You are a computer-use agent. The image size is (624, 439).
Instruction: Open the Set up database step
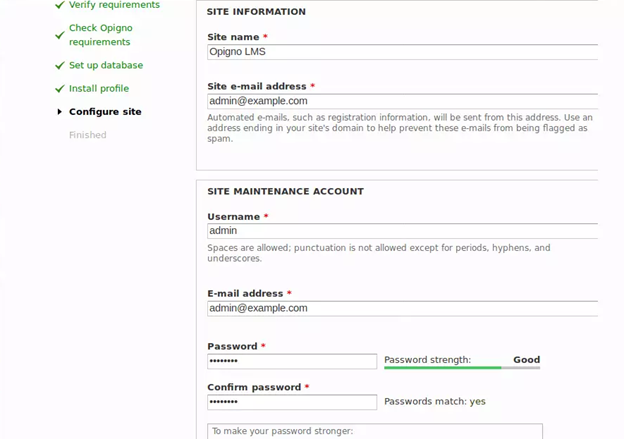105,66
